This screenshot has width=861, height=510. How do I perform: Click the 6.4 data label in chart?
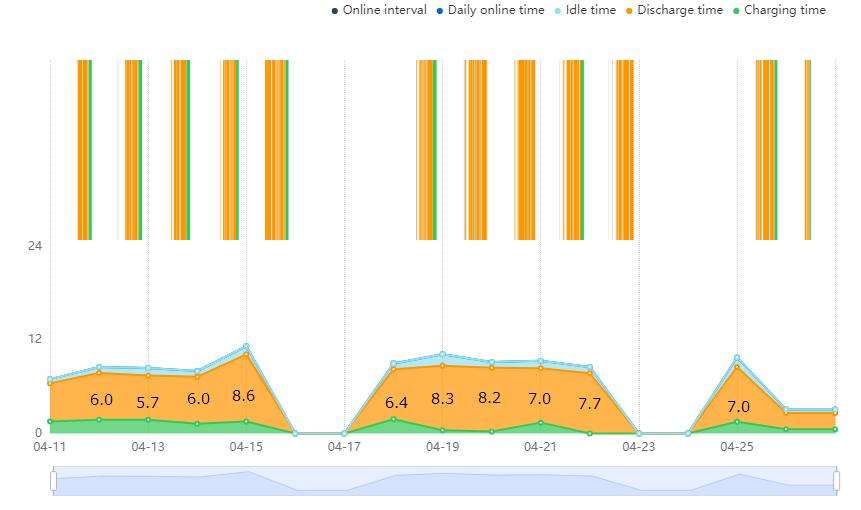pyautogui.click(x=396, y=403)
